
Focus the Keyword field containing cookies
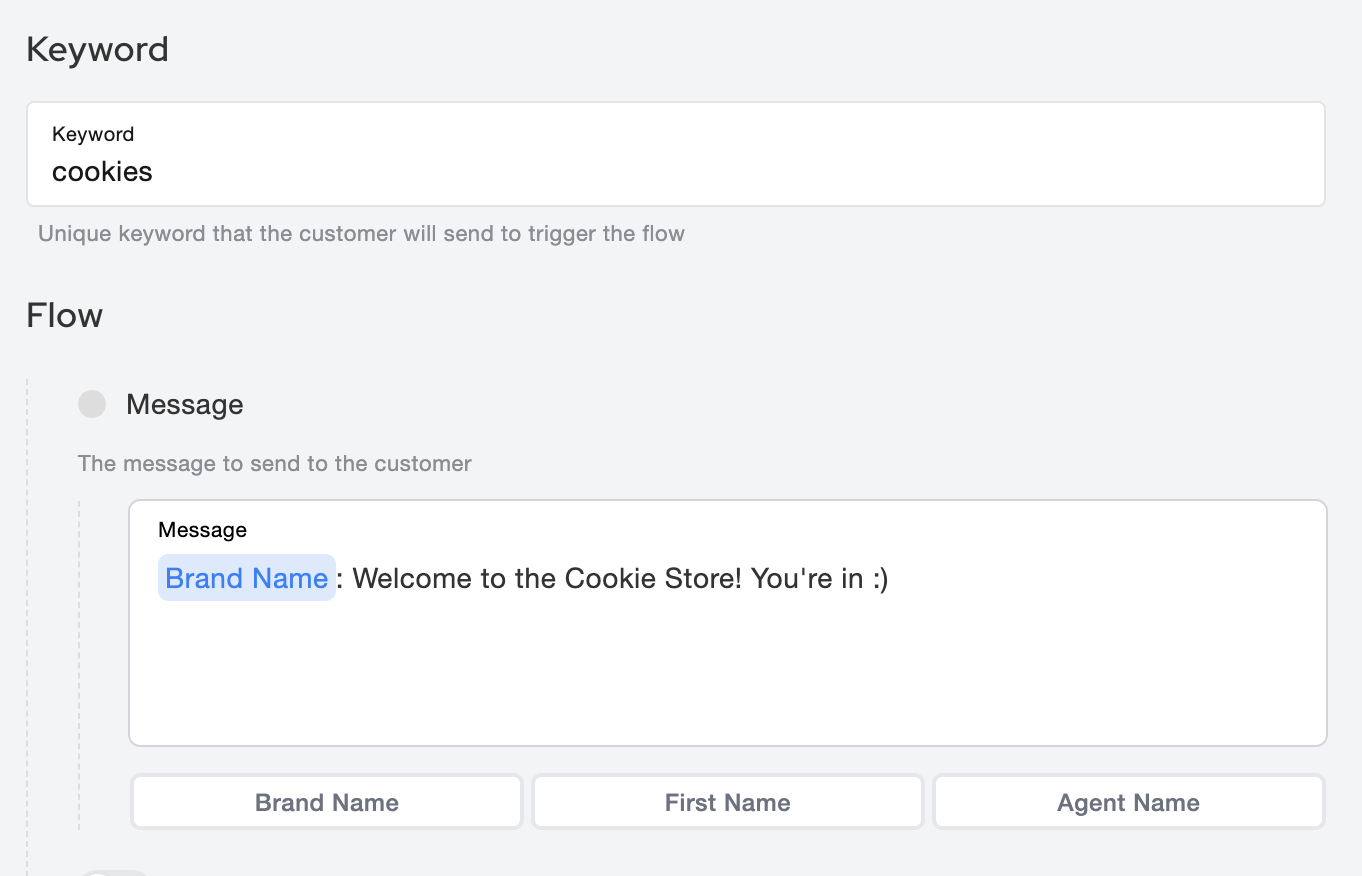point(675,171)
